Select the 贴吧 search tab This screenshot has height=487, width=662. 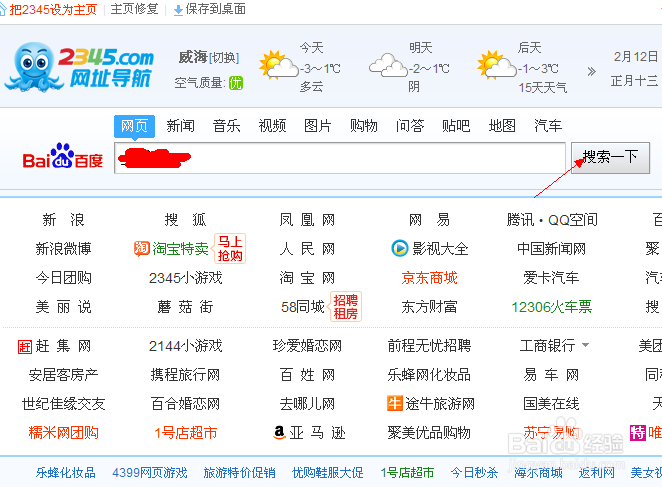click(456, 126)
